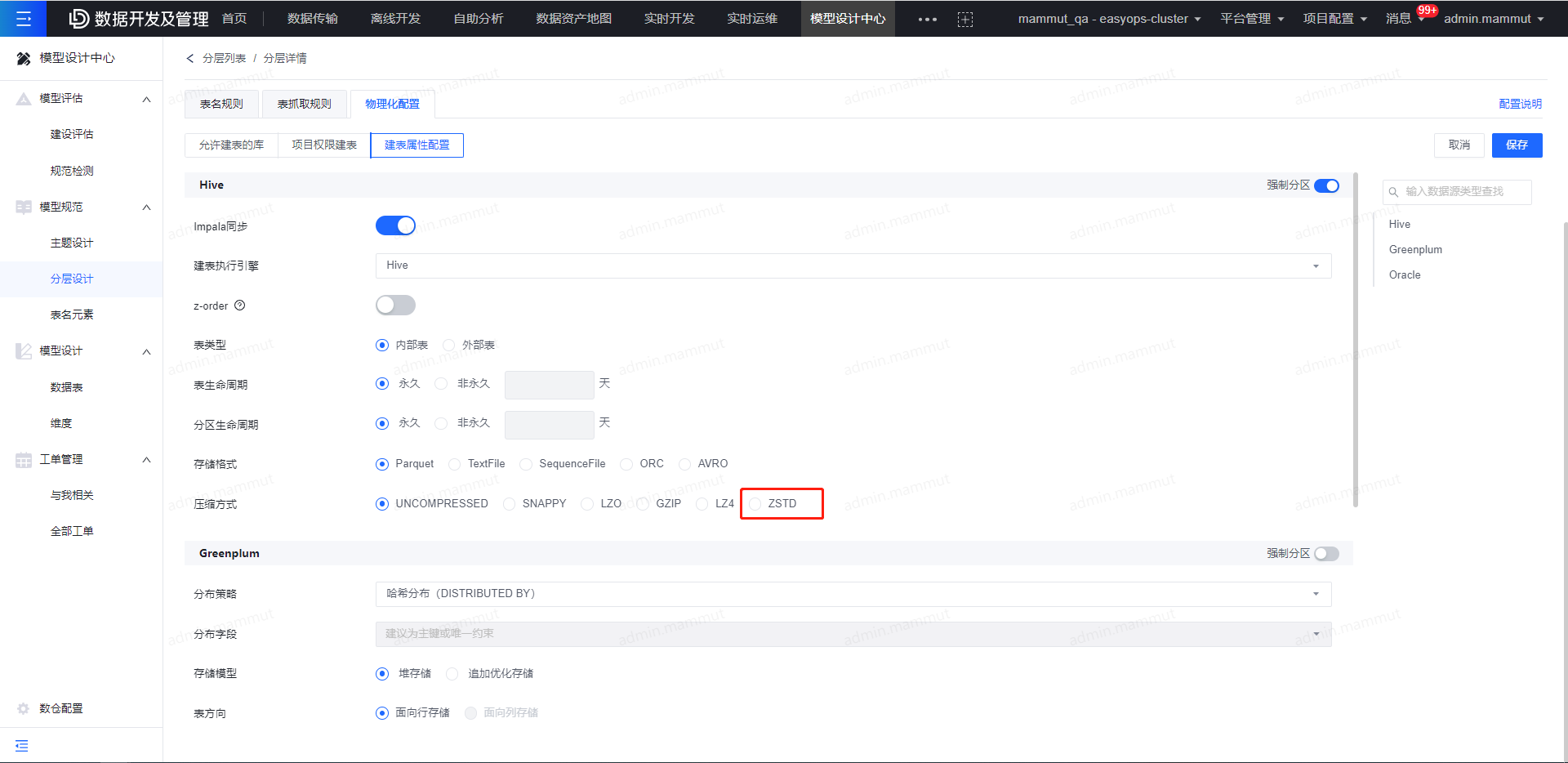The image size is (1568, 763).
Task: Select SNAPPY compression radio
Action: [510, 504]
